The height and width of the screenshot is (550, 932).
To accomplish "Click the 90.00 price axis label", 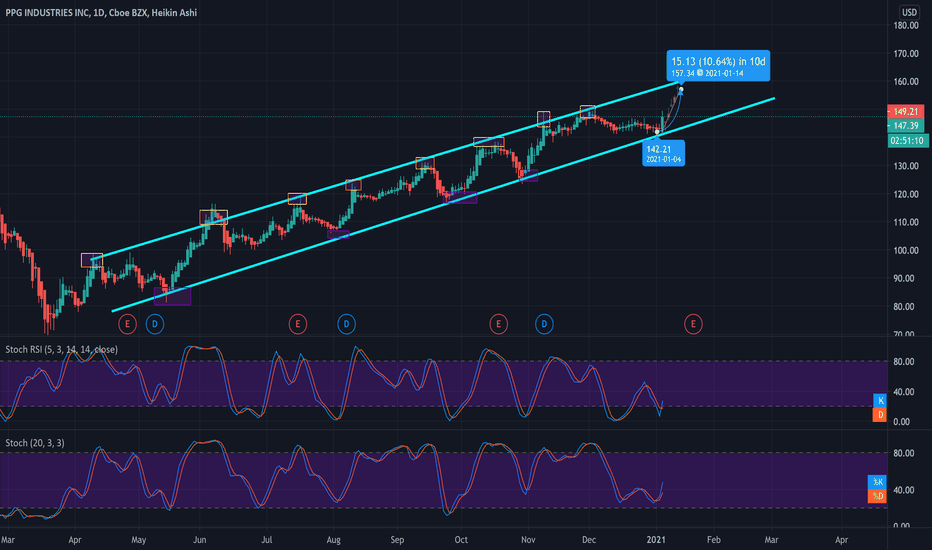I will [906, 278].
